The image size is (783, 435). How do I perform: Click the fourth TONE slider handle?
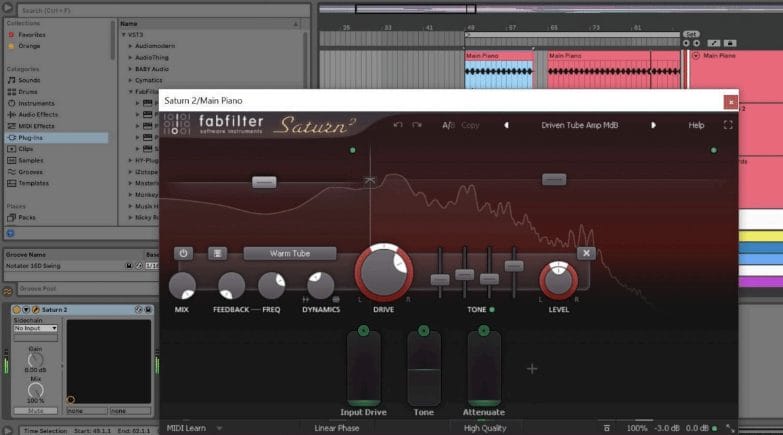pos(514,266)
